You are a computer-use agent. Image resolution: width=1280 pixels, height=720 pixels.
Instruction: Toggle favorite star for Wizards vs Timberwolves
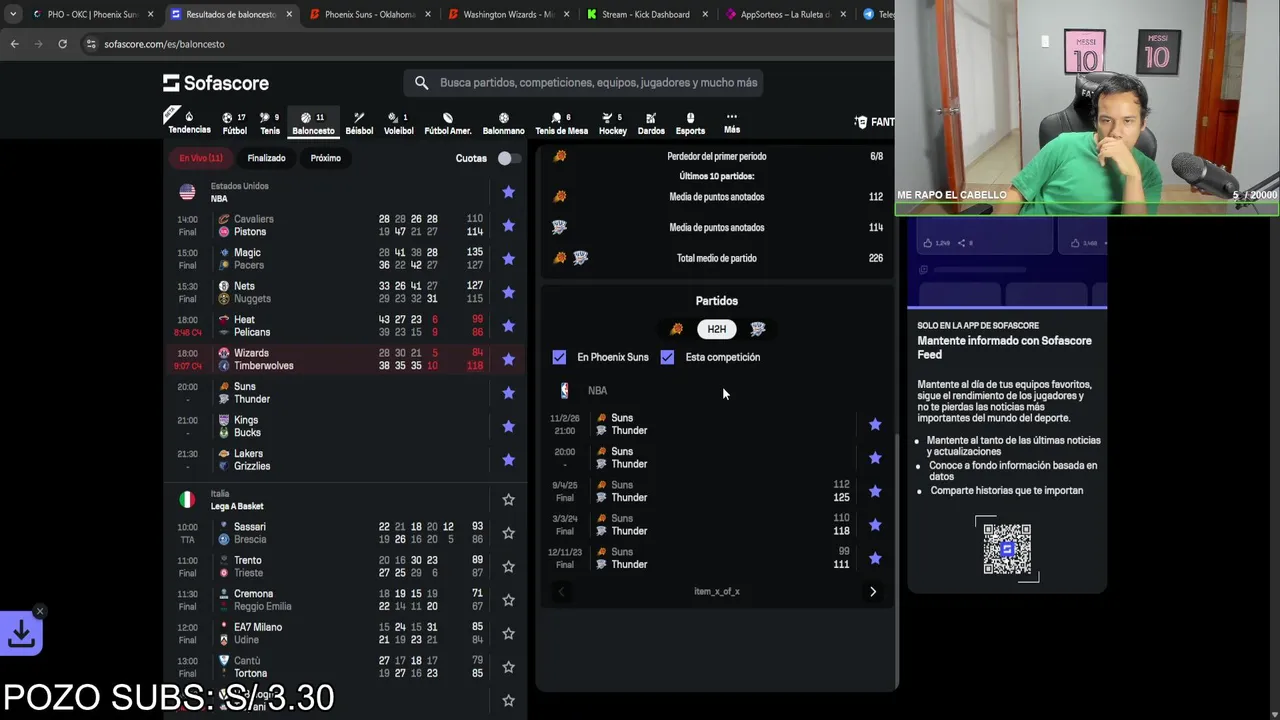pos(508,359)
